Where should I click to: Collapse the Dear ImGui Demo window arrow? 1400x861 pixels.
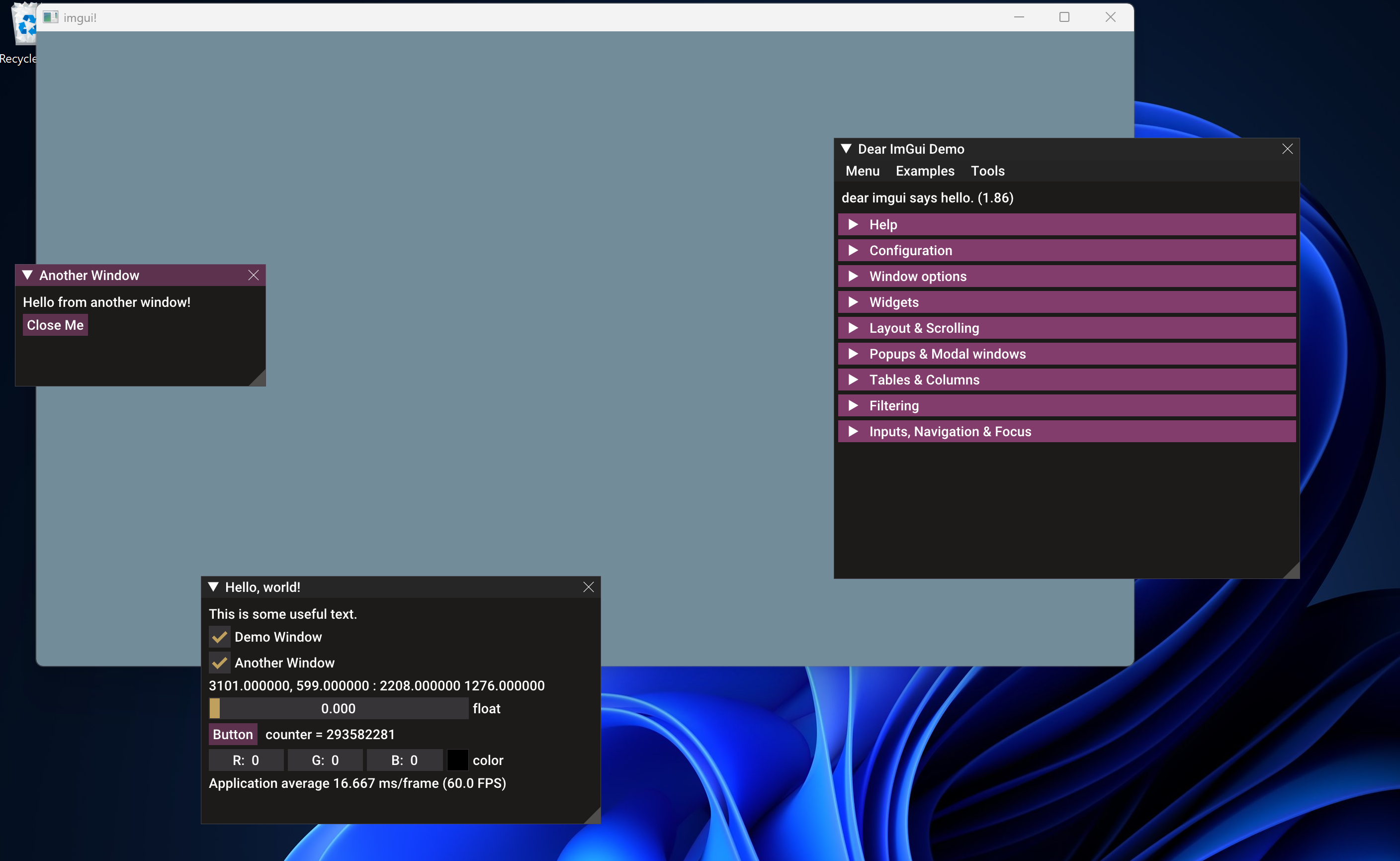[846, 149]
